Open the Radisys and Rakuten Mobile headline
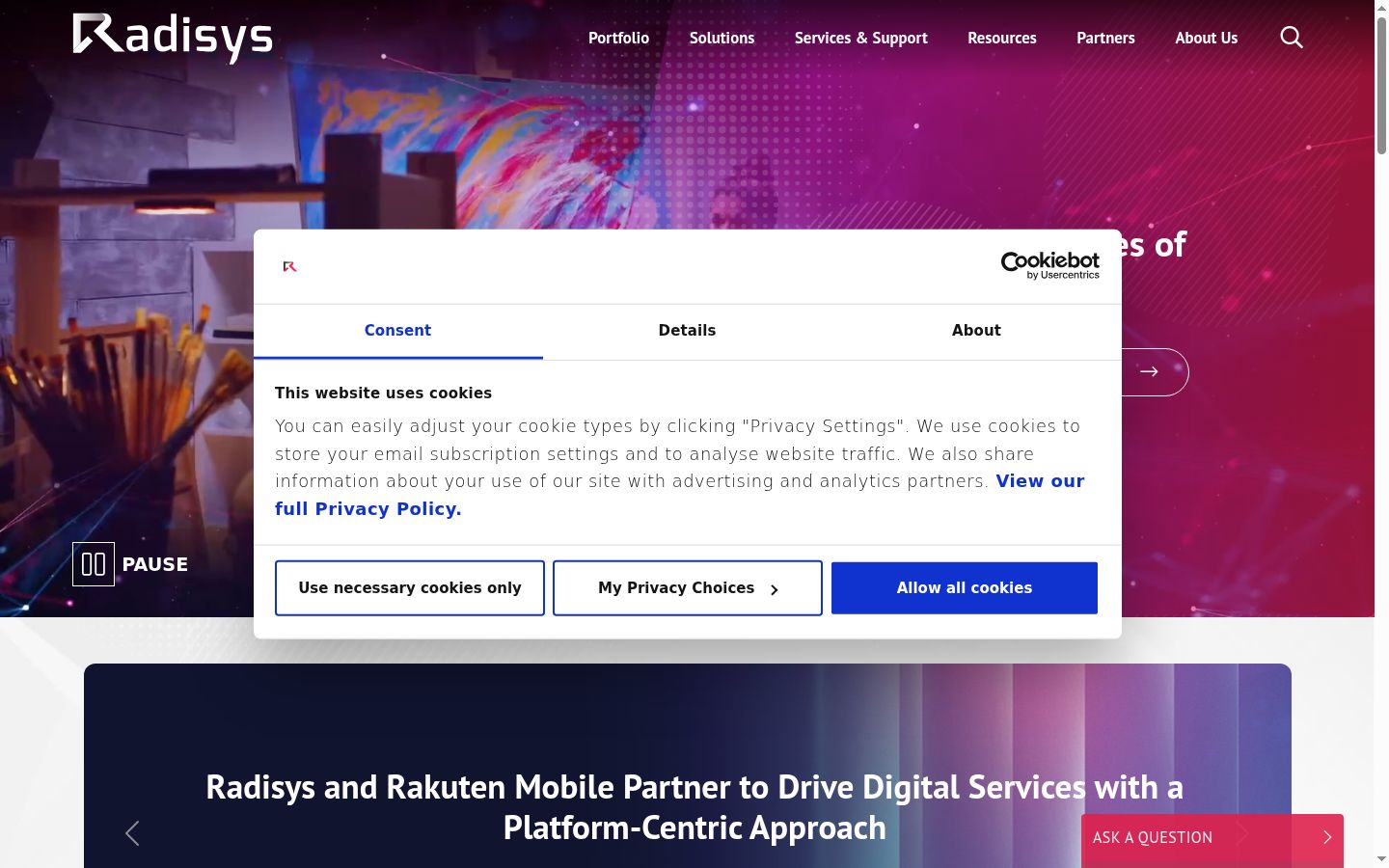This screenshot has height=868, width=1389. point(694,807)
